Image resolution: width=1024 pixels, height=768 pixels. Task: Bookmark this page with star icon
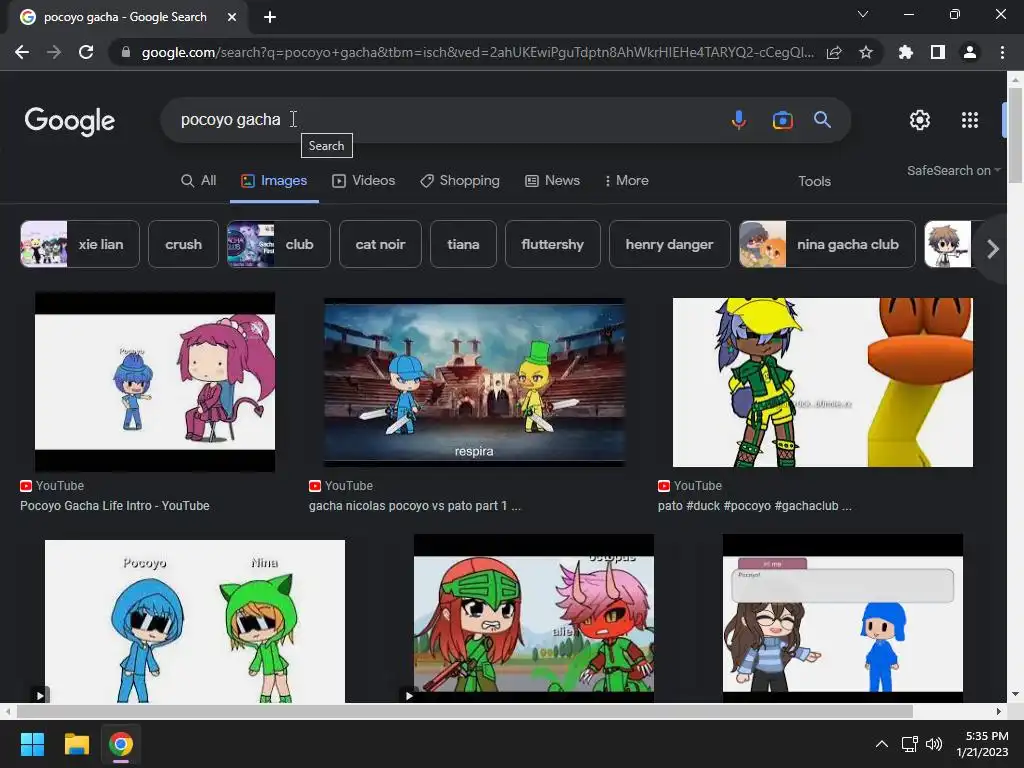866,52
